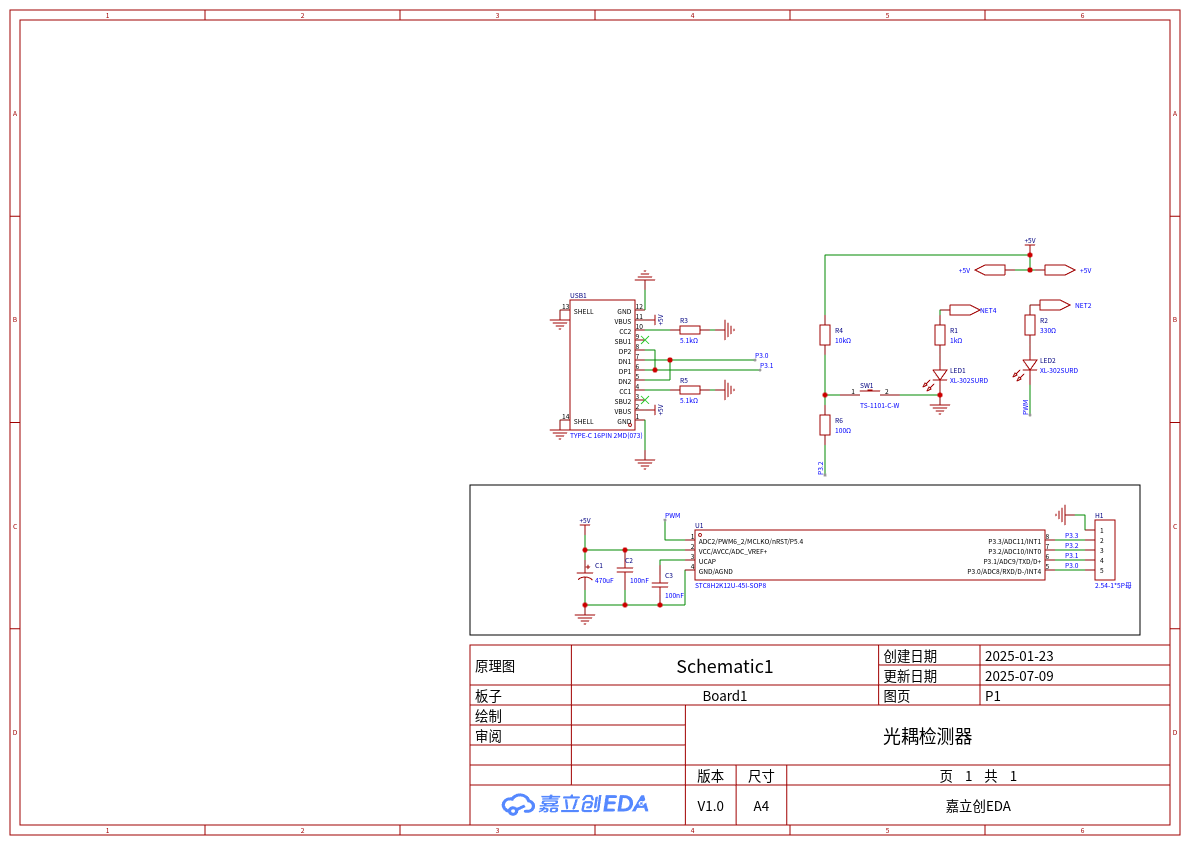This screenshot has height=845, width=1190.
Task: Click the JLCEDA logo in title block
Action: point(575,804)
